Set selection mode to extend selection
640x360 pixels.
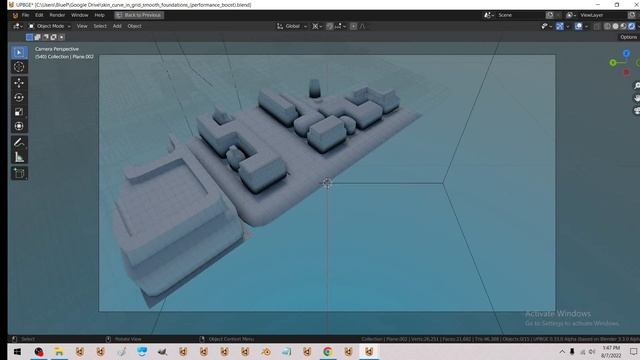(38, 37)
